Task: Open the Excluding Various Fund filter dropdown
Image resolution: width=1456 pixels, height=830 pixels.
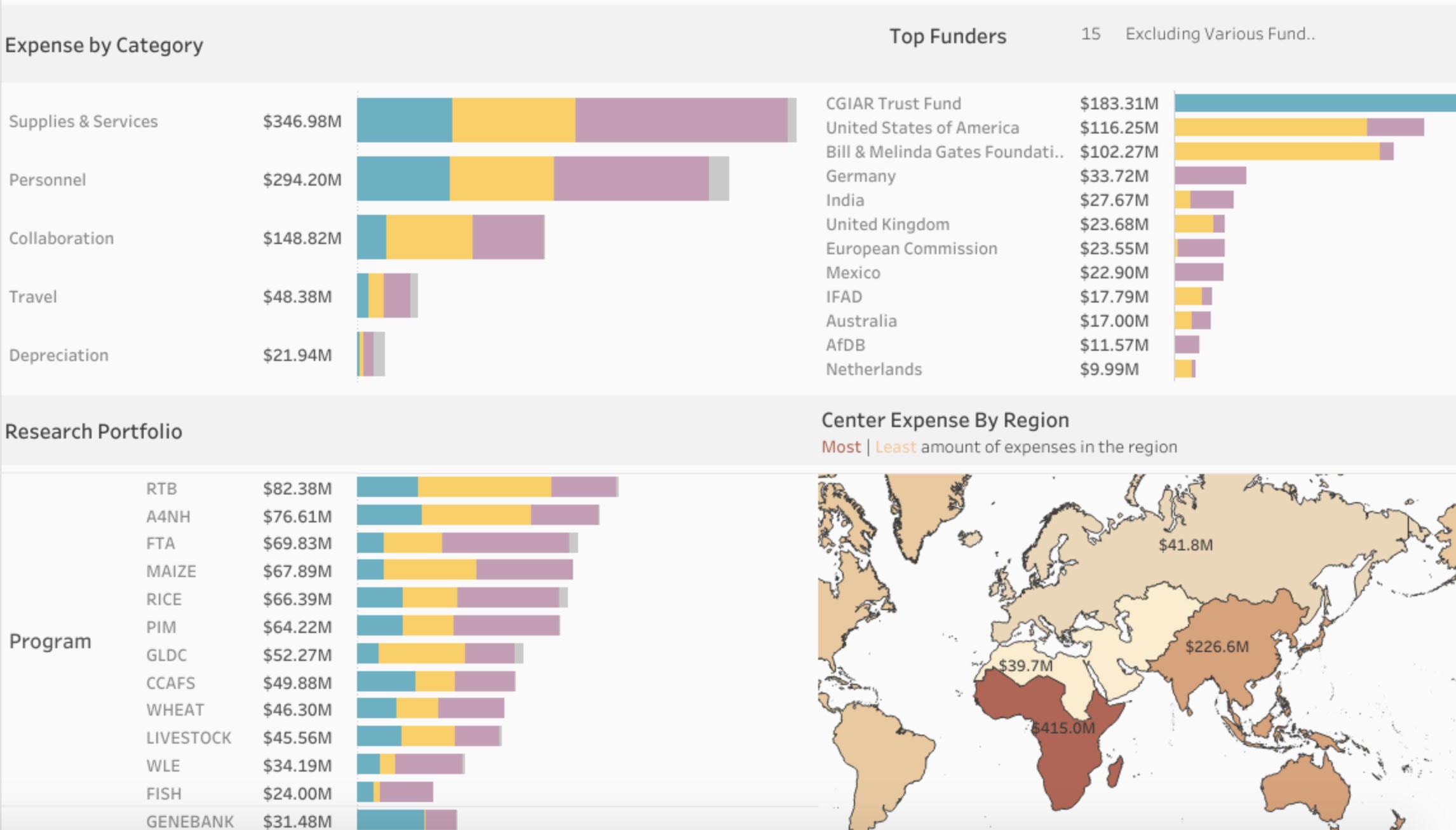Action: [1220, 34]
